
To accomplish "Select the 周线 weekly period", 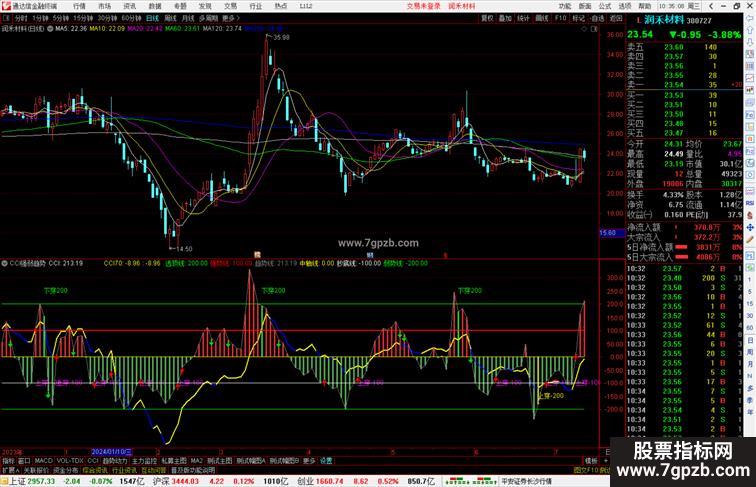I will [170, 18].
